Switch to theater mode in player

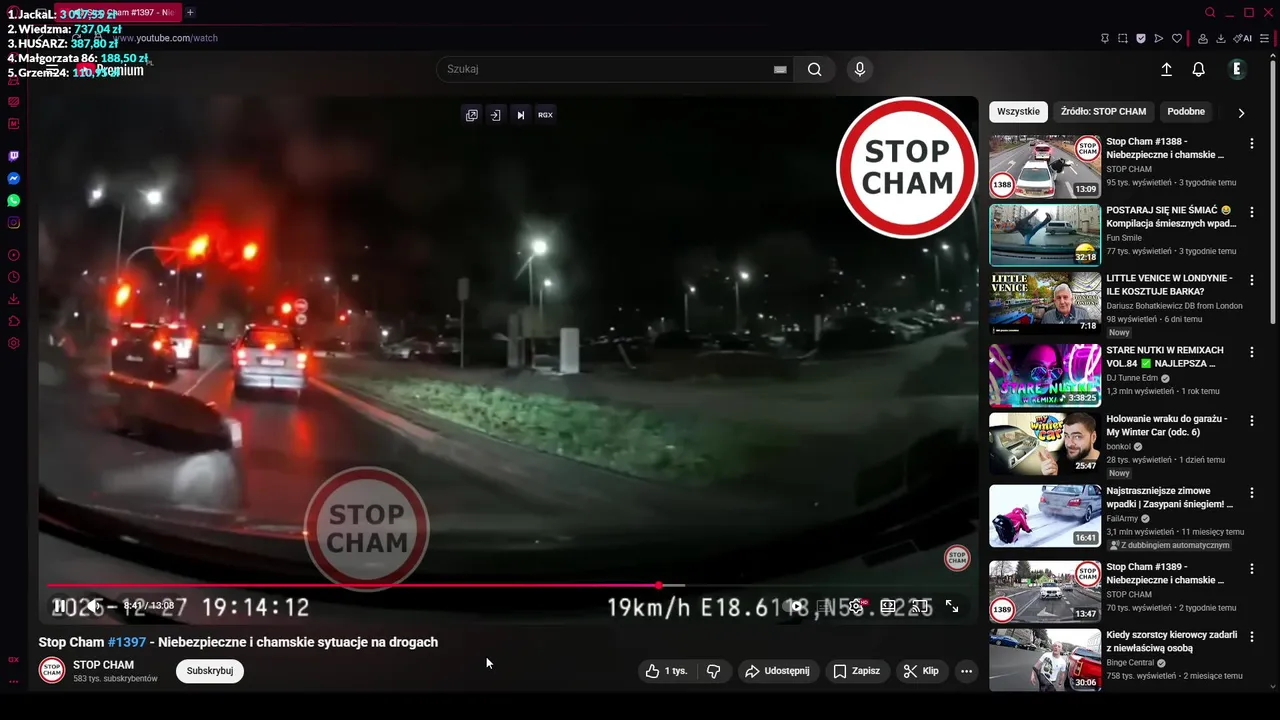pos(888,606)
